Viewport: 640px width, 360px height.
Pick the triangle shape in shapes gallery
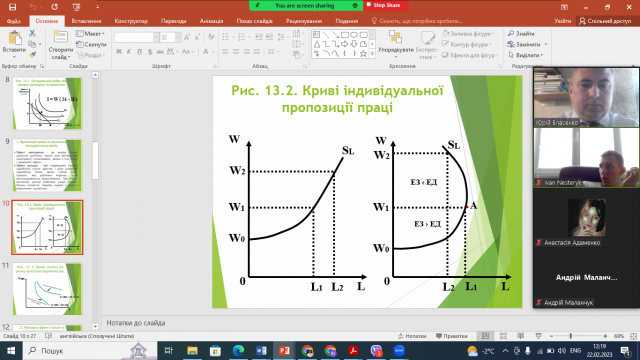click(317, 44)
